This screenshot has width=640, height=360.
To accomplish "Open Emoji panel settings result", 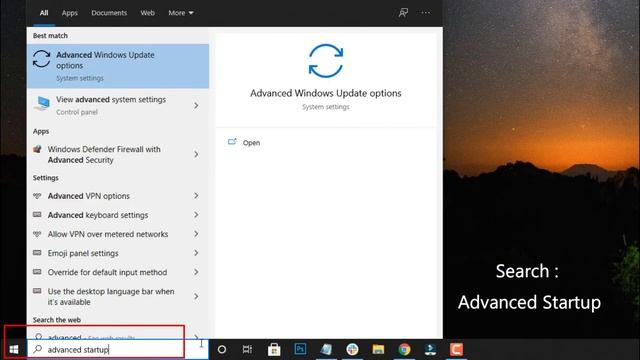I will 118,253.
